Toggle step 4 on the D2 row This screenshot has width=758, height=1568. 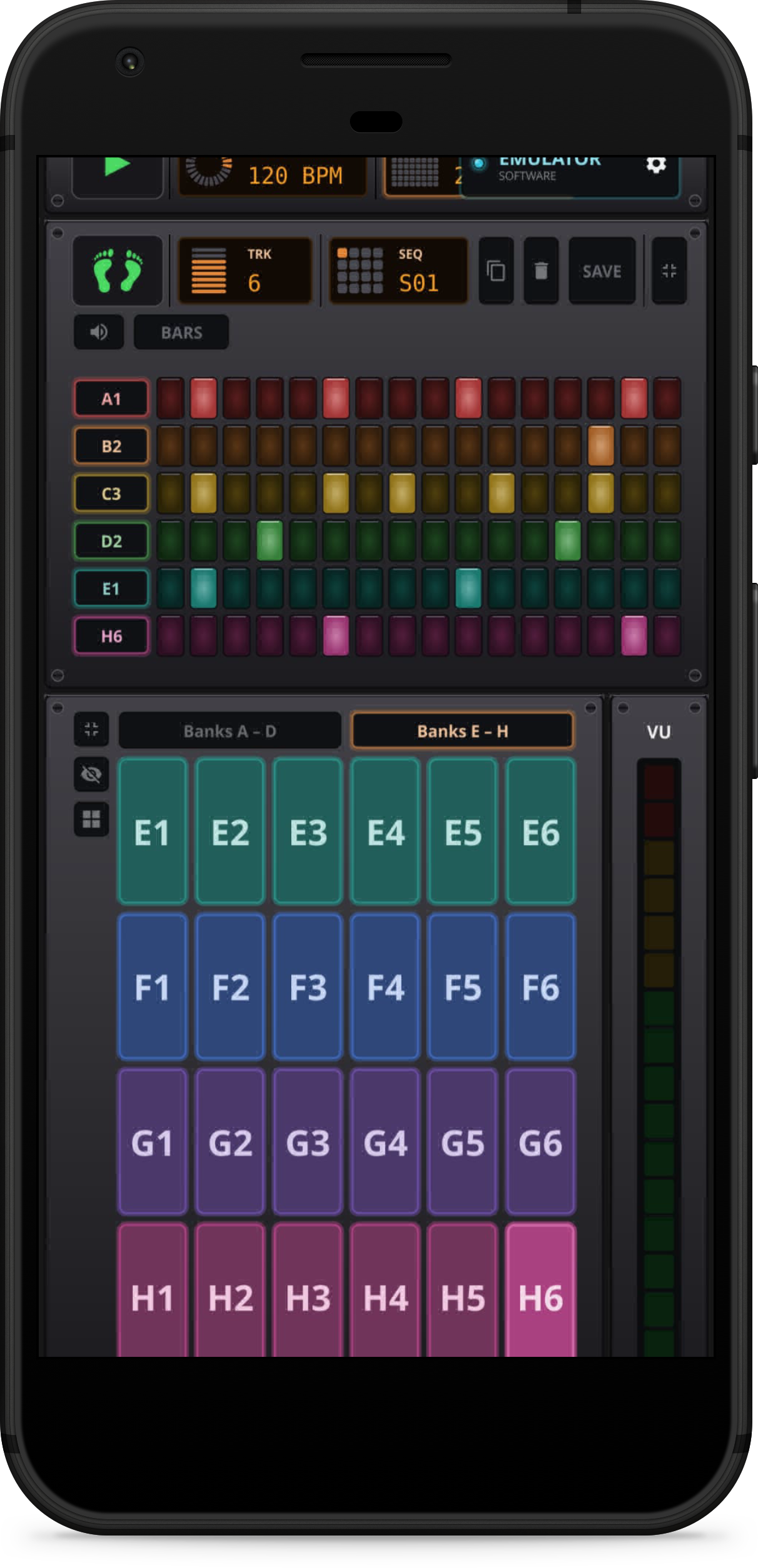269,540
